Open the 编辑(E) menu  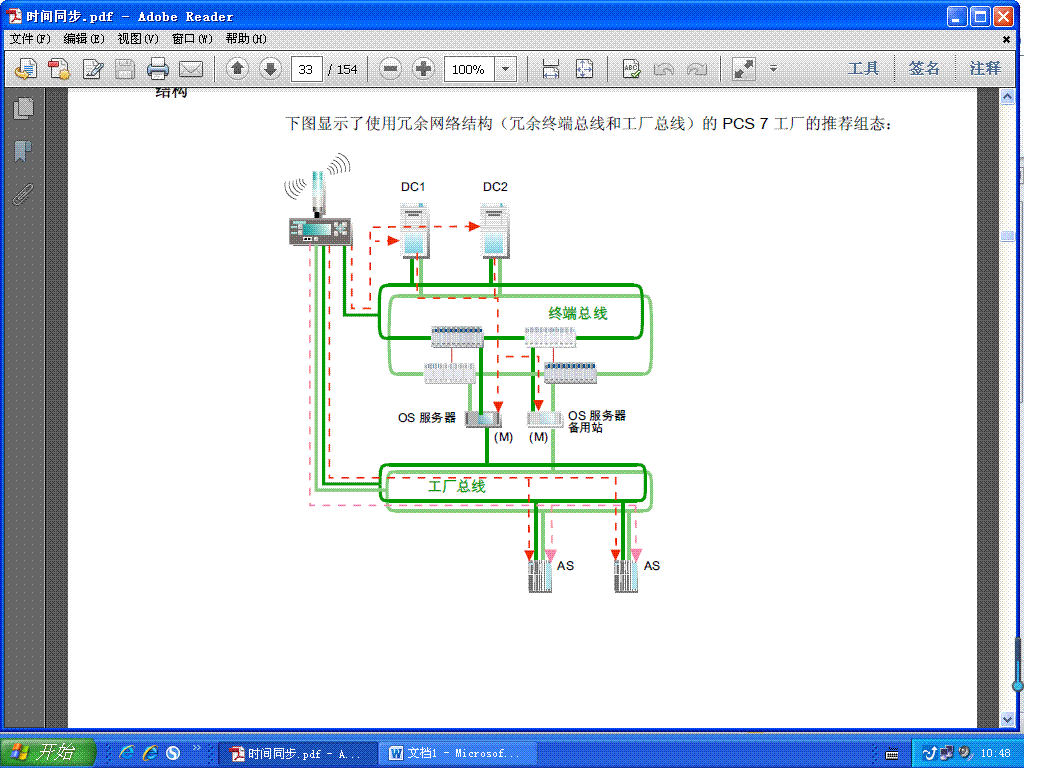[84, 39]
